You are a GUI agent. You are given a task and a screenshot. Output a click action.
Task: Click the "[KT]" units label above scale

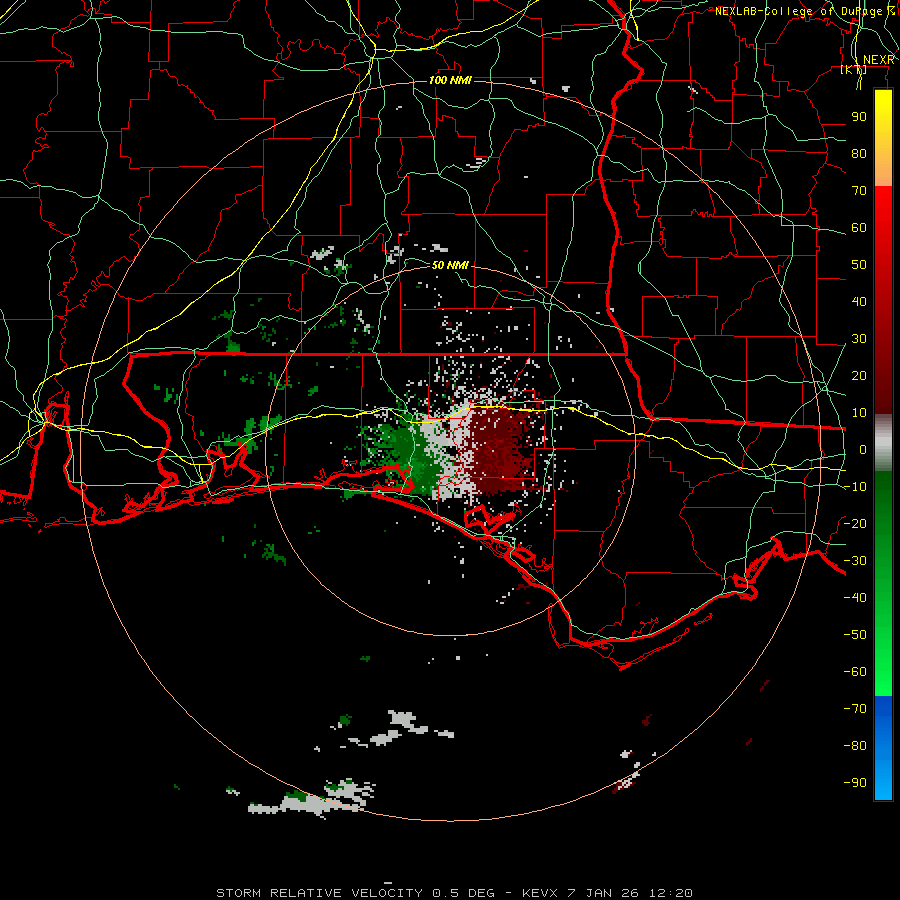[x=853, y=69]
